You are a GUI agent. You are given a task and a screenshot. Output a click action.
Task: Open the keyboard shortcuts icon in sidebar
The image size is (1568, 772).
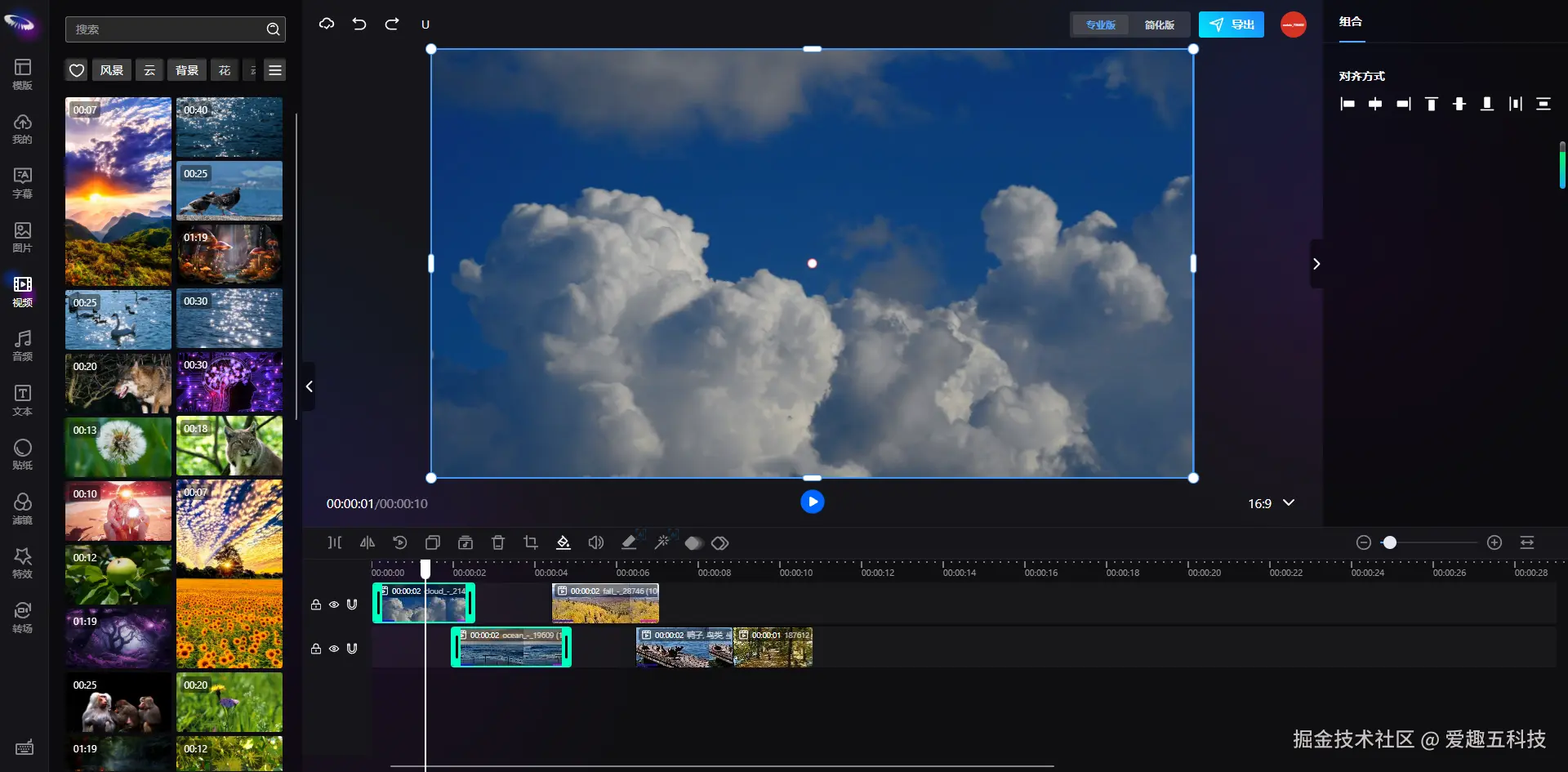[24, 747]
